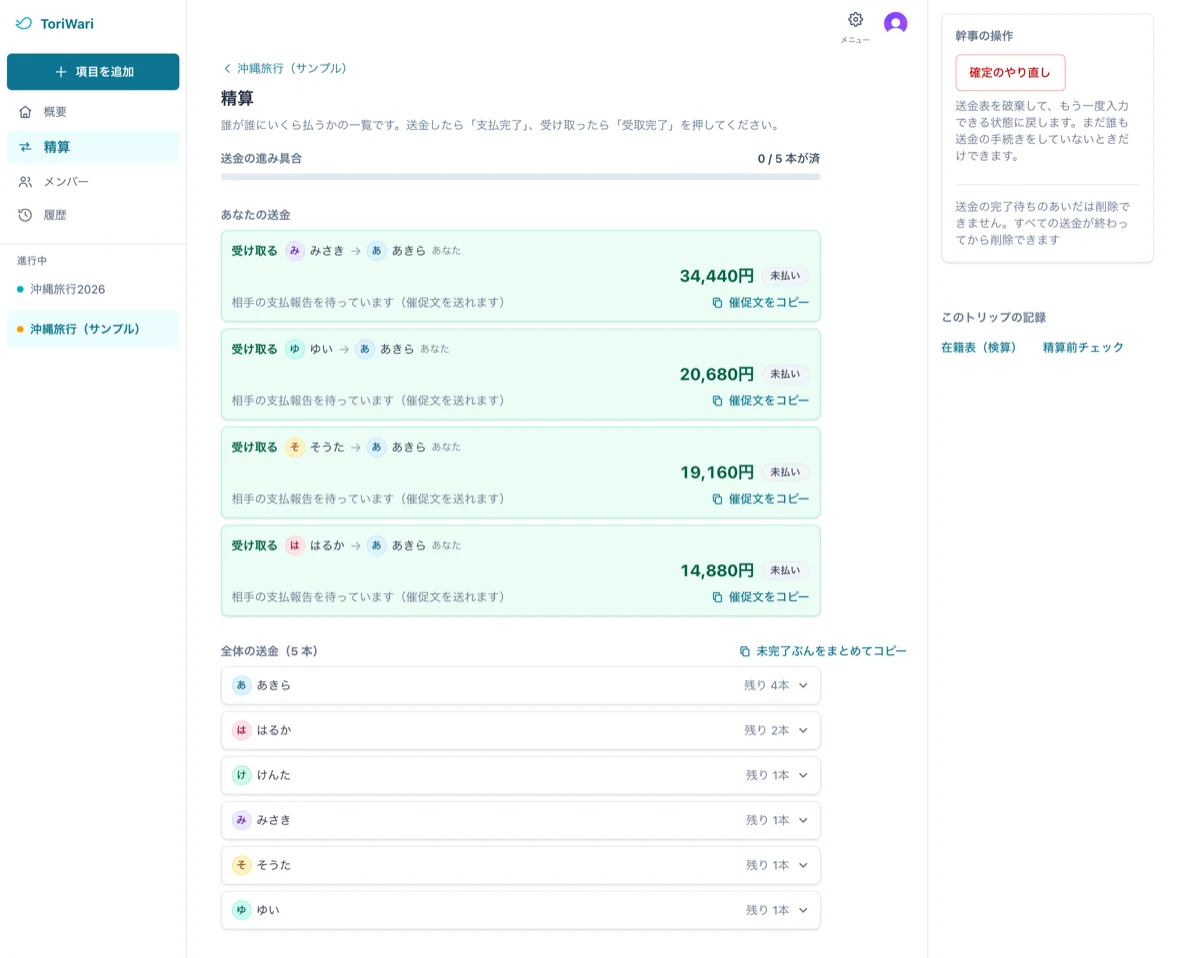Go to メンバー in the sidebar
The height and width of the screenshot is (958, 1200).
(93, 182)
